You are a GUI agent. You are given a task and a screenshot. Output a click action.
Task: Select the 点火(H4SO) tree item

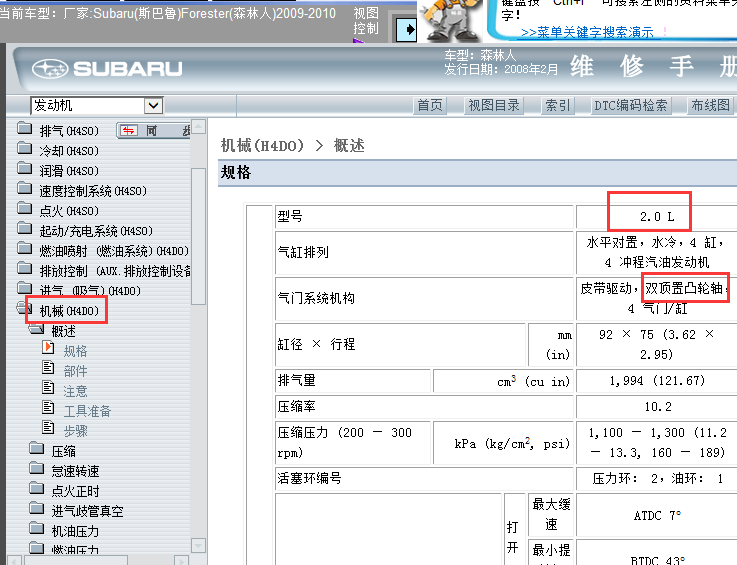69,211
